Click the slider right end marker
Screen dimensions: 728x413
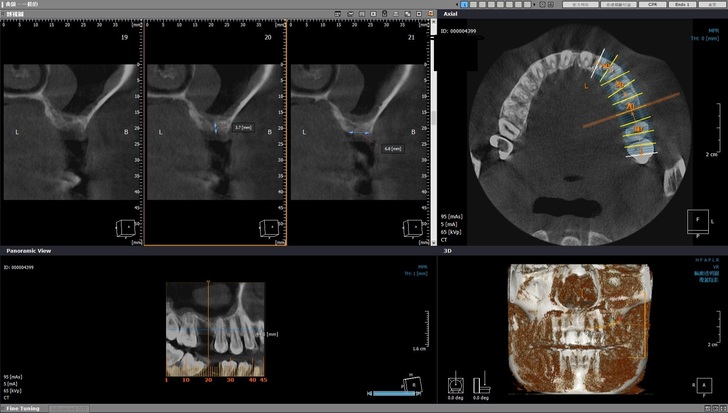click(418, 394)
